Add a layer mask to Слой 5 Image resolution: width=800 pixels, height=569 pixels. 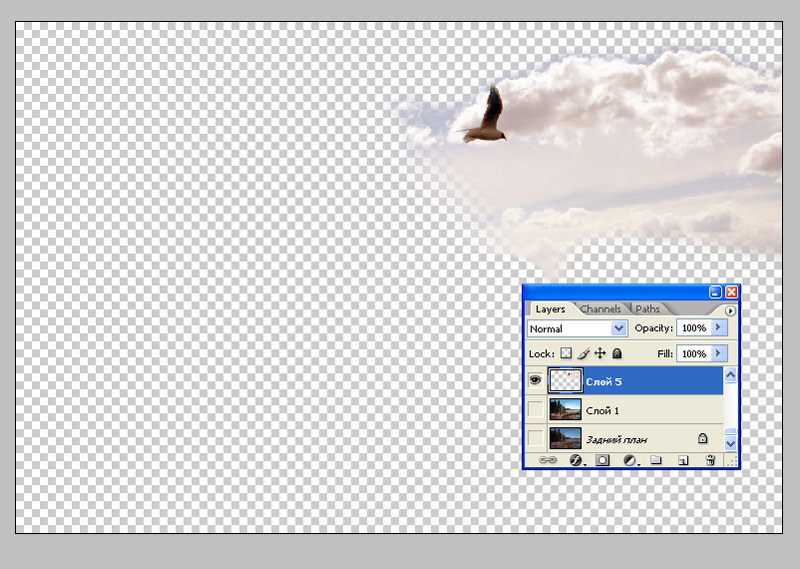point(603,460)
